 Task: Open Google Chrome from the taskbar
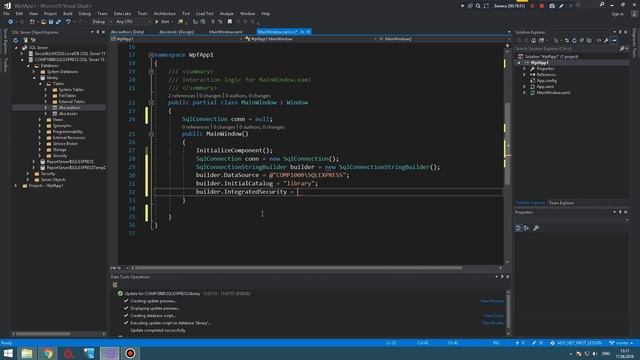point(48,353)
